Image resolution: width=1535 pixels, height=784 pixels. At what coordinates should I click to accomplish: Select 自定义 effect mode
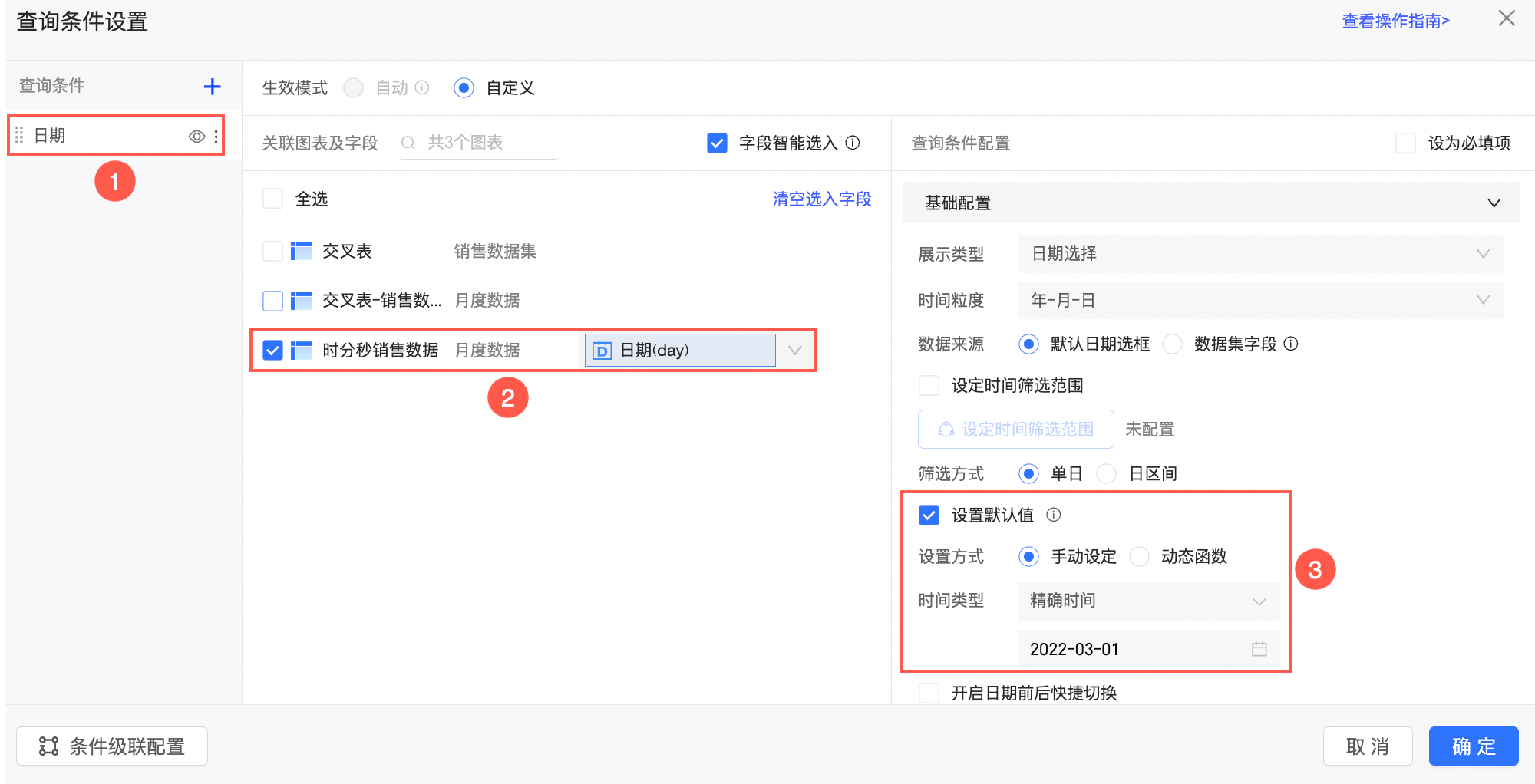coord(464,87)
